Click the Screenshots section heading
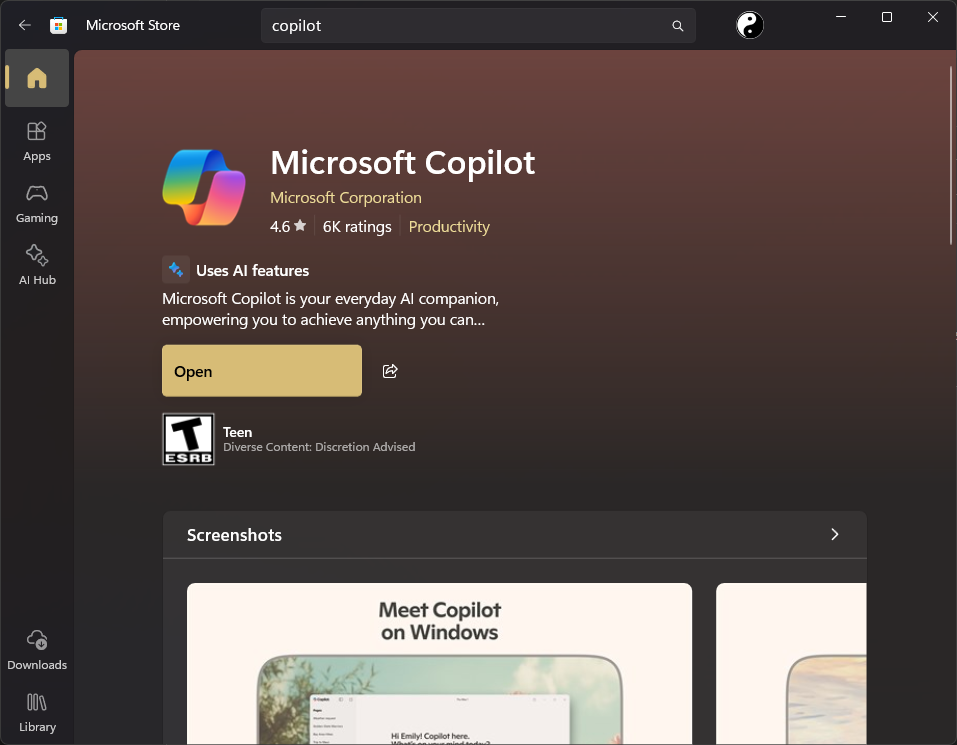Image resolution: width=957 pixels, height=745 pixels. click(234, 535)
